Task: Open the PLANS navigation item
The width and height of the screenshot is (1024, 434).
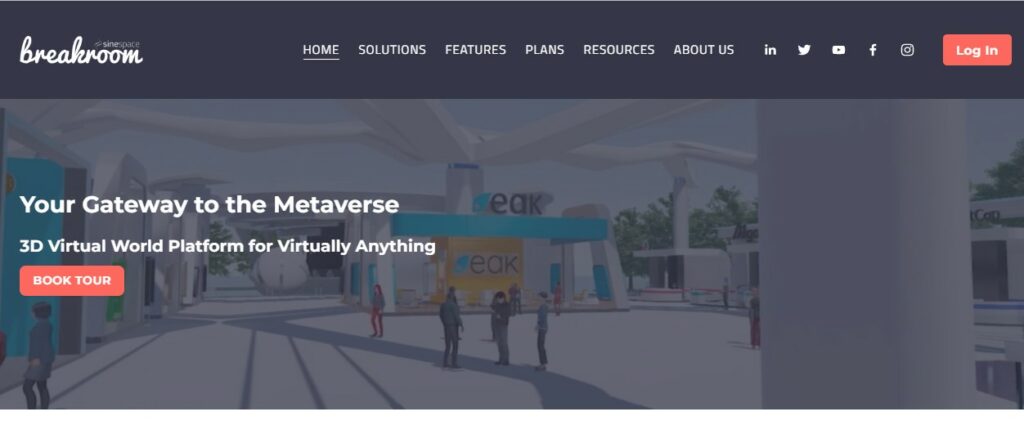Action: pos(545,50)
